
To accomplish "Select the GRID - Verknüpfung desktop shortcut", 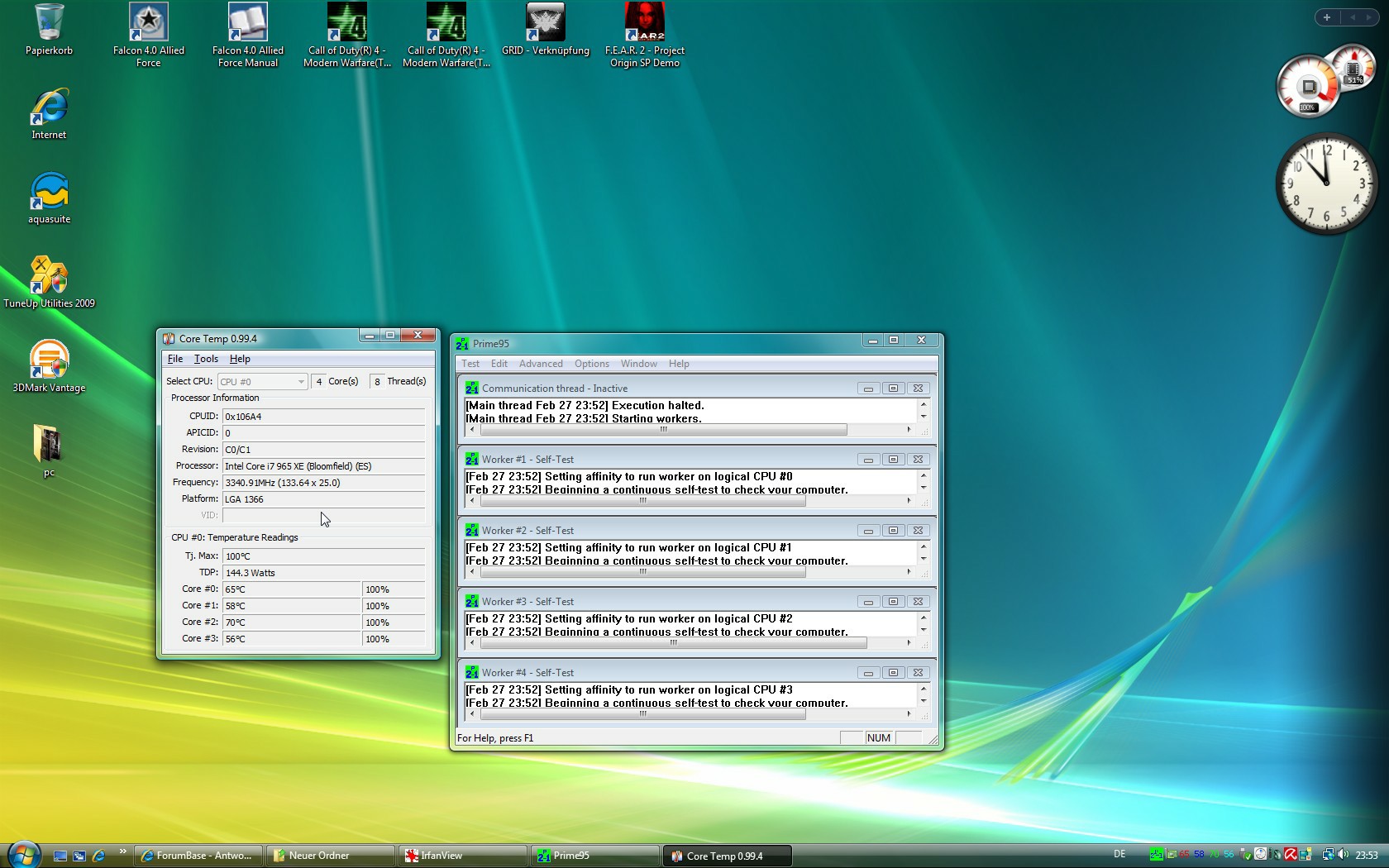I will coord(546,30).
